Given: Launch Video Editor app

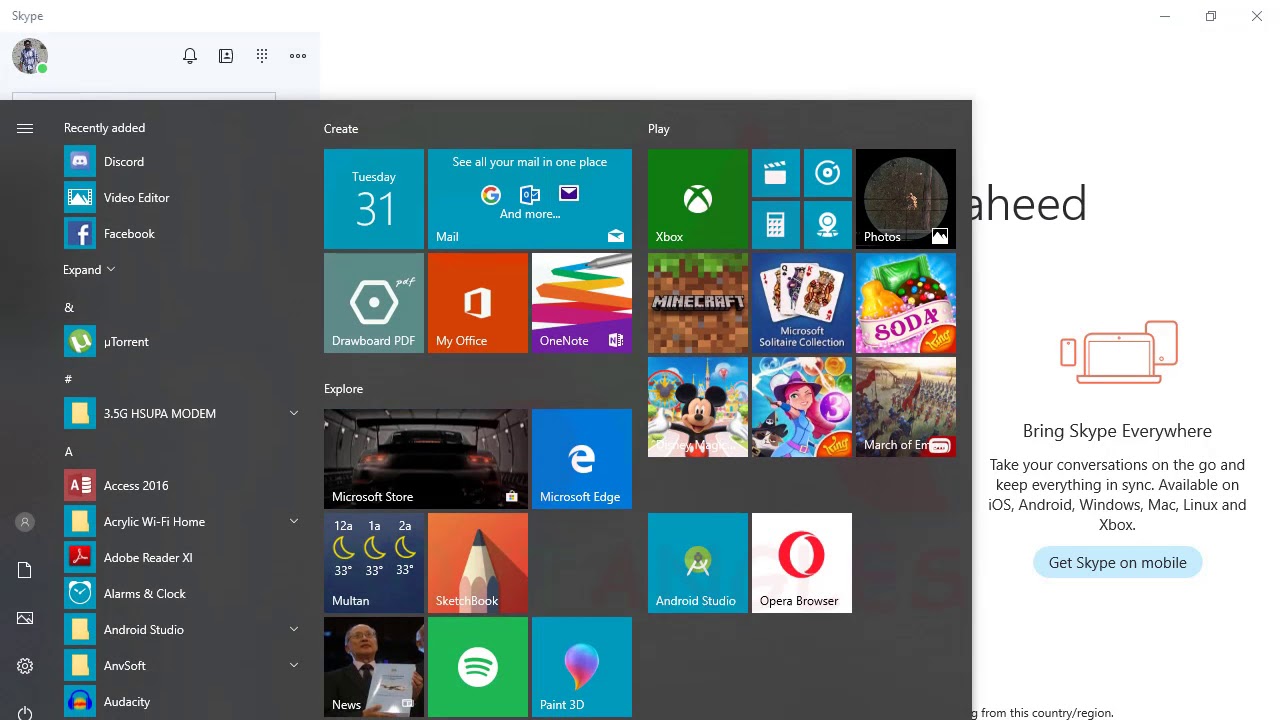Looking at the screenshot, I should [x=180, y=197].
